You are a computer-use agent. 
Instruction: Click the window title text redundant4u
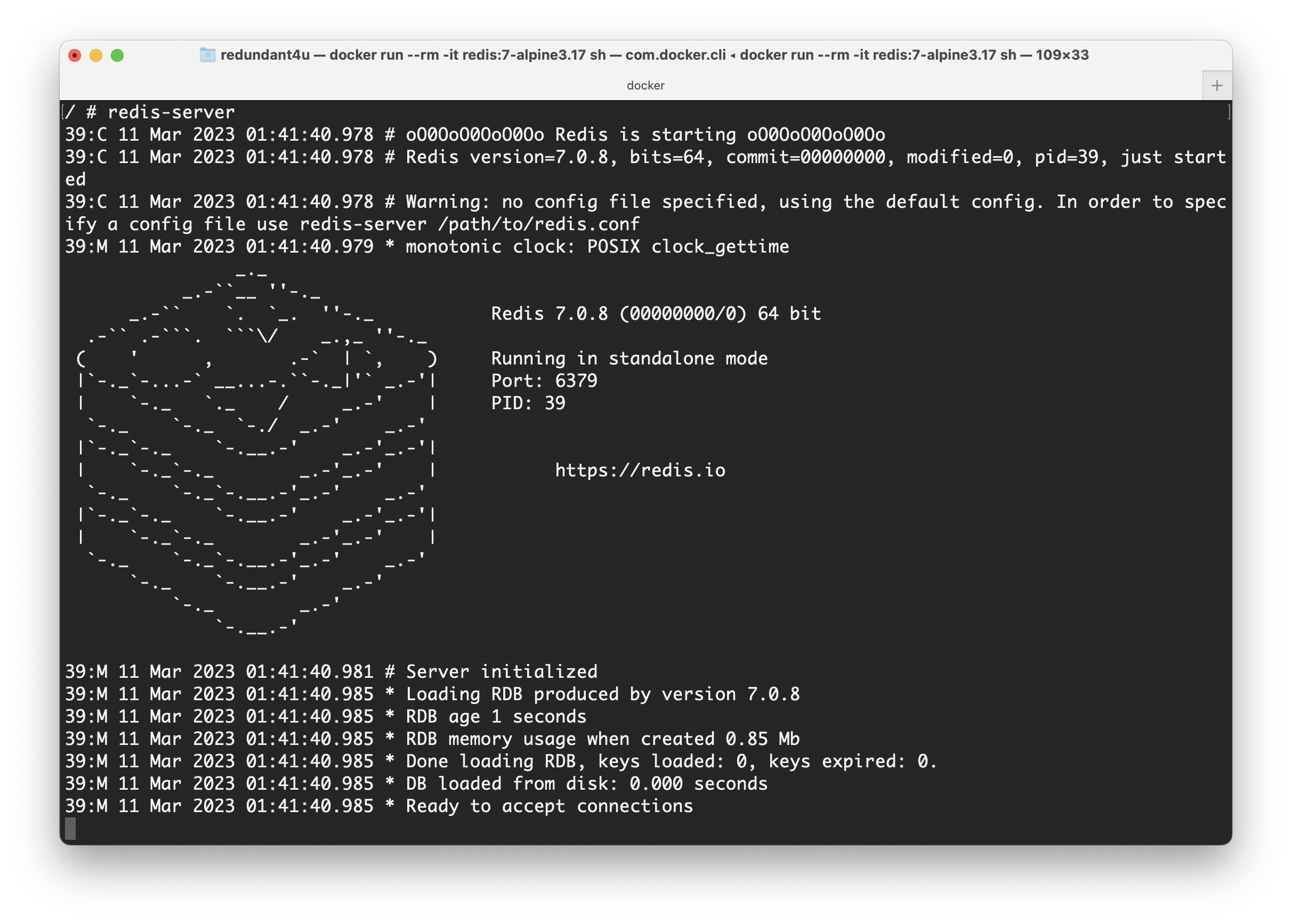(x=265, y=55)
